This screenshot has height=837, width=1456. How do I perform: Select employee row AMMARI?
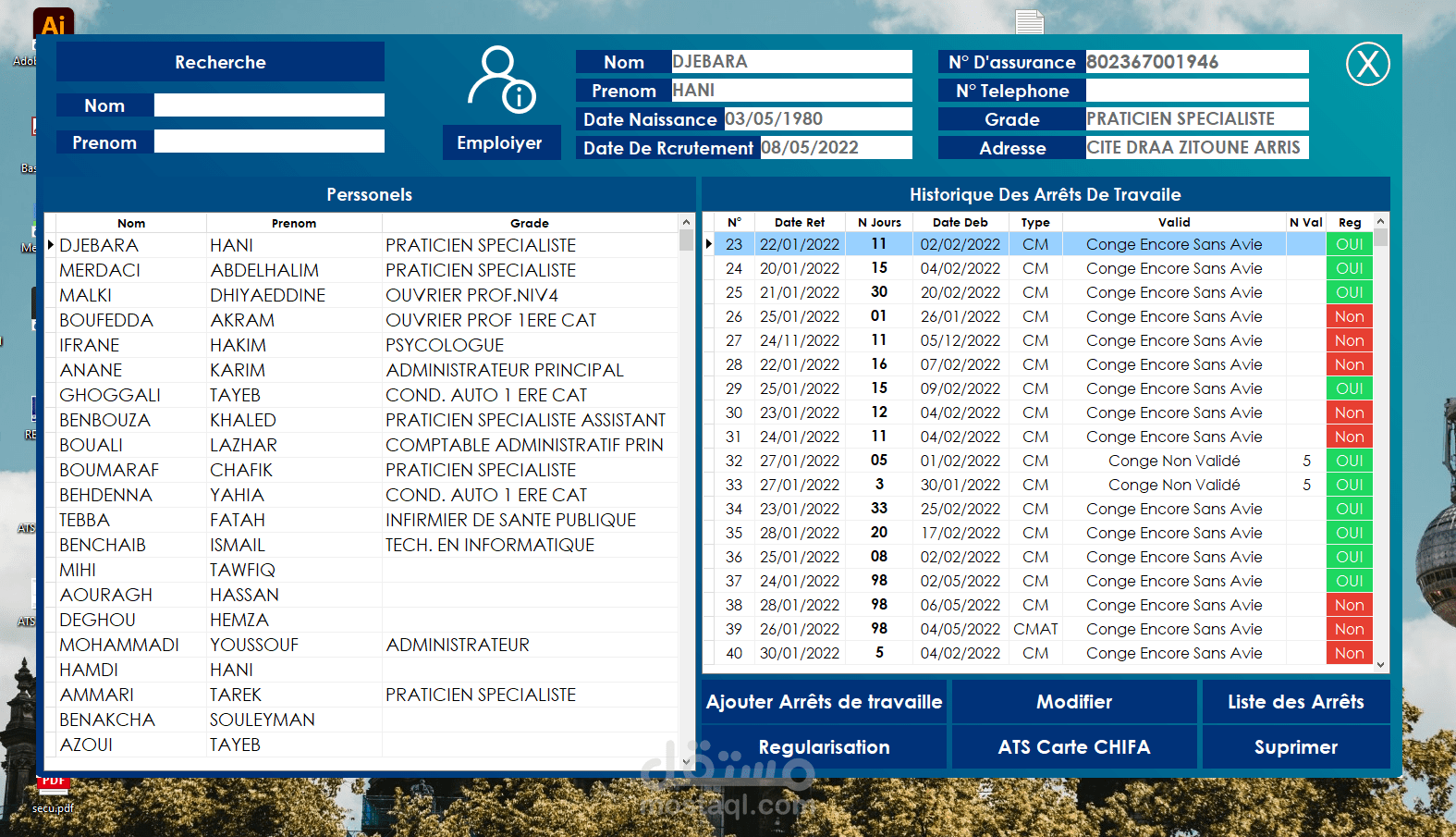click(x=361, y=695)
